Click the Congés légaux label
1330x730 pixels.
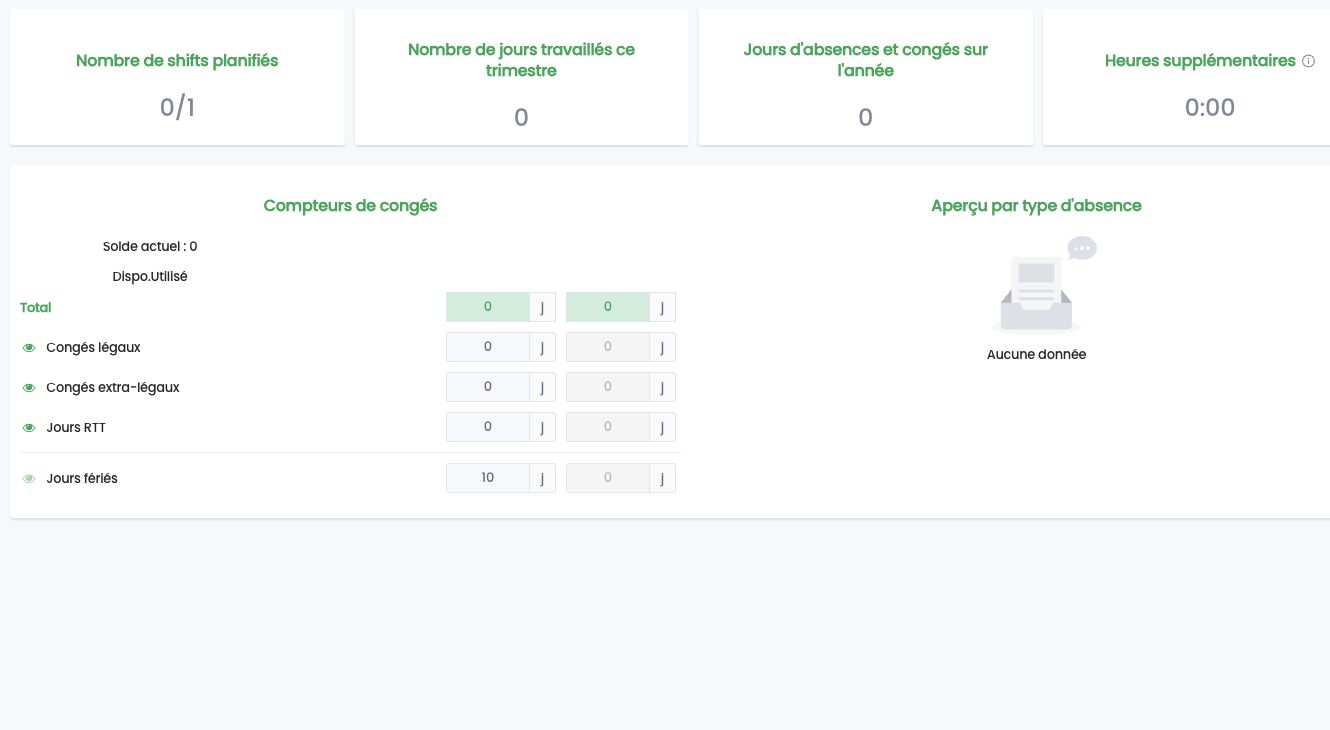93,348
